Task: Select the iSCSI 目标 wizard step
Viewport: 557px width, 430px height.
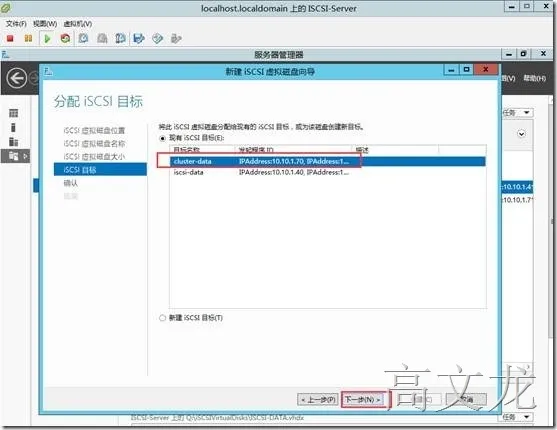Action: (x=100, y=170)
